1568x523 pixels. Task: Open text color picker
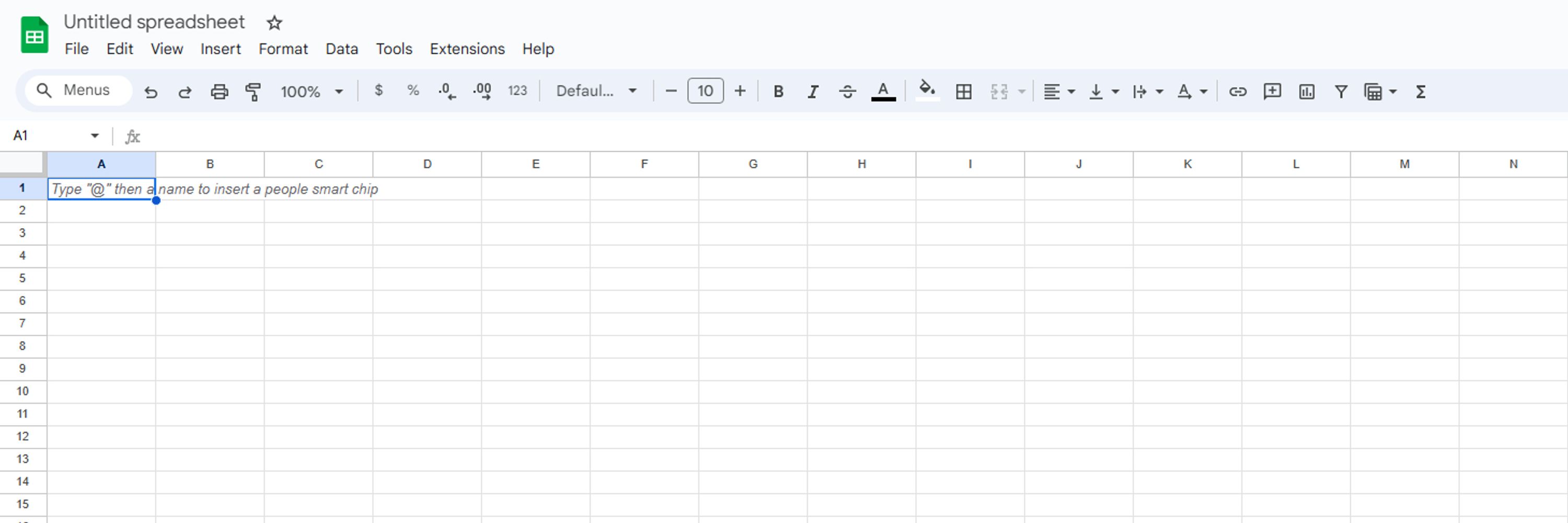(x=883, y=92)
